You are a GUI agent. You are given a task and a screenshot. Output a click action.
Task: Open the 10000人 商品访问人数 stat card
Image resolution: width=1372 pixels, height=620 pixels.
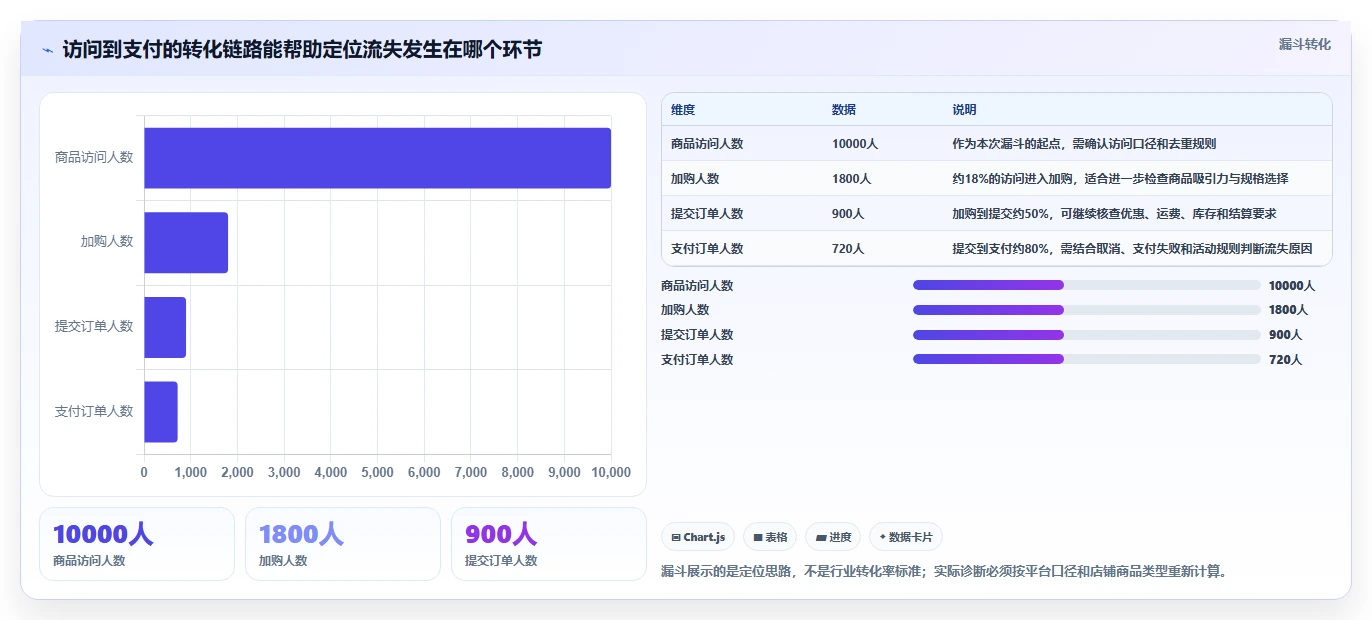(x=137, y=544)
